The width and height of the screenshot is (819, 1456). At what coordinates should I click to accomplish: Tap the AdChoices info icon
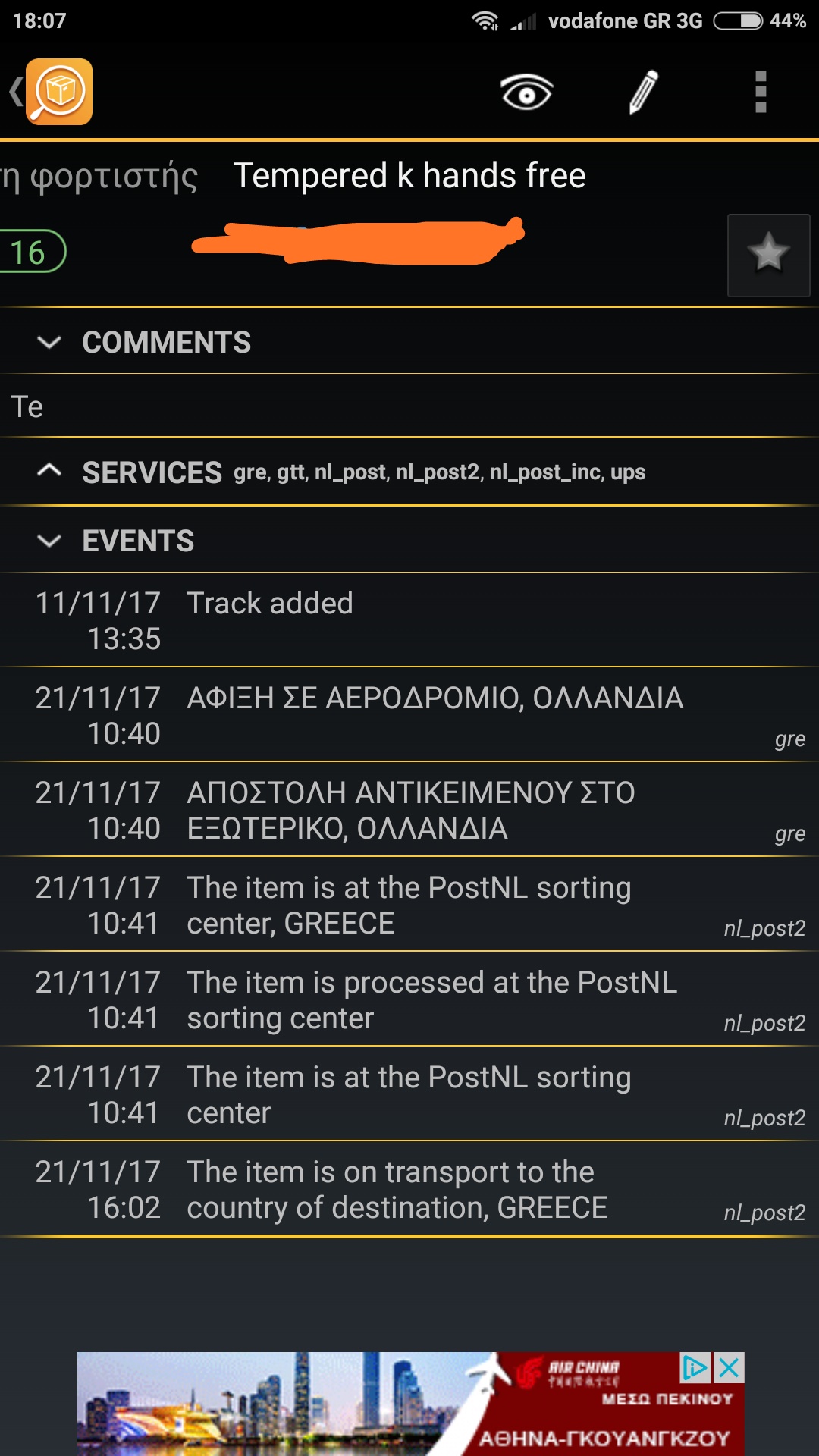pyautogui.click(x=695, y=1368)
